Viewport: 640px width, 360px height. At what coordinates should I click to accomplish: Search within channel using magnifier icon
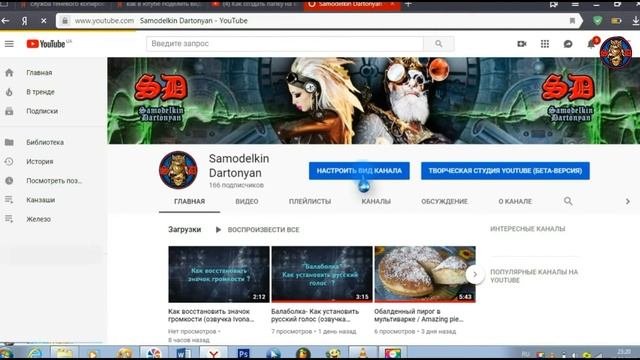(x=568, y=201)
